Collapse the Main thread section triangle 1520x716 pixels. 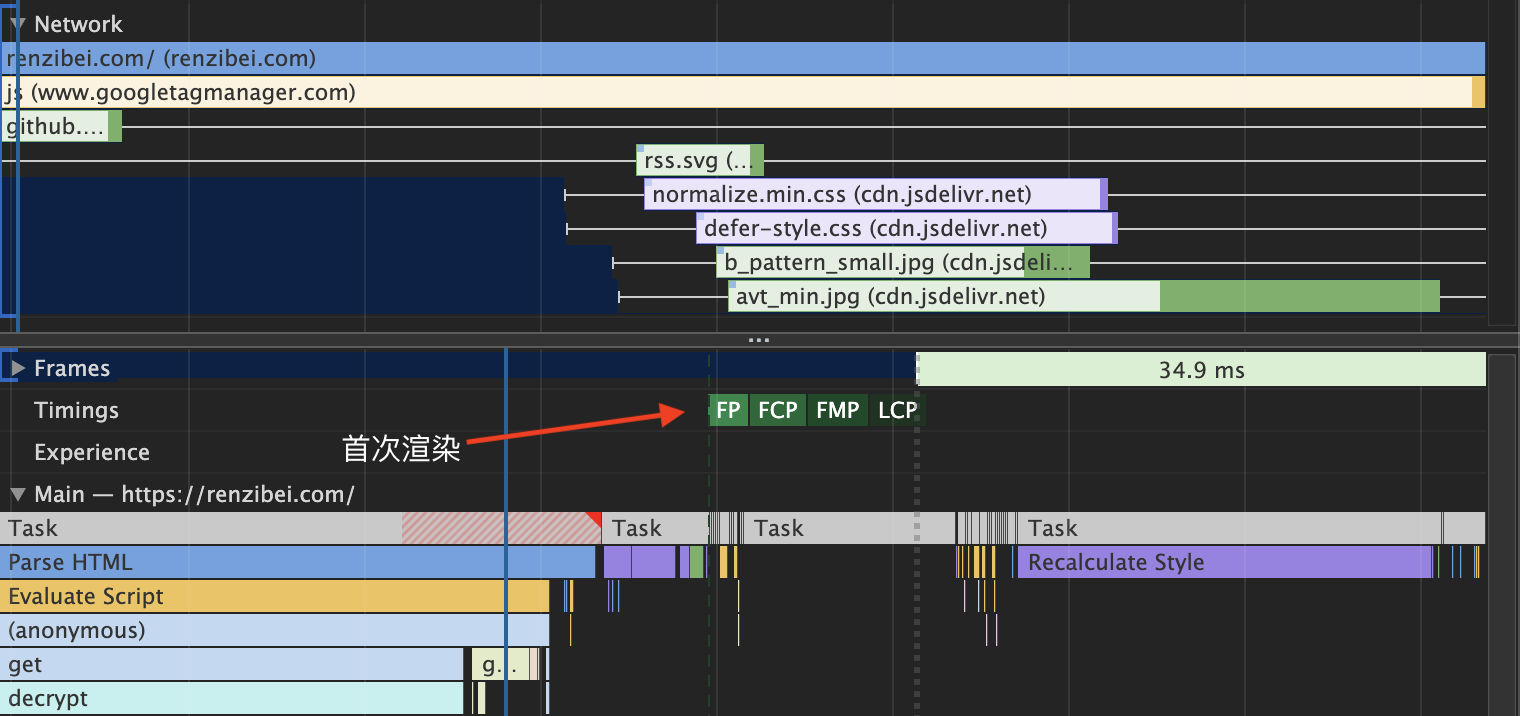click(x=17, y=494)
